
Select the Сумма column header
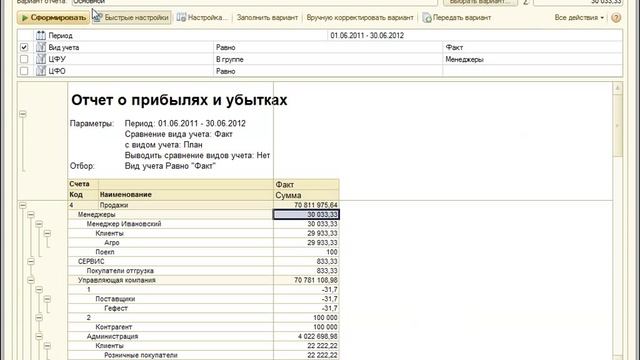coord(306,195)
